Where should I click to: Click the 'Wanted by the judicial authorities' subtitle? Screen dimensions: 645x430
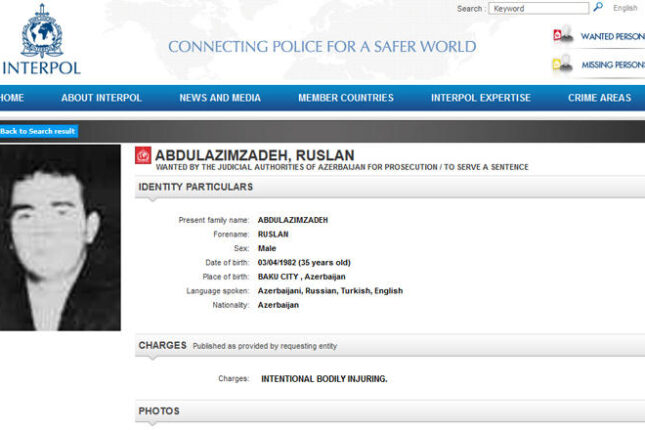click(x=342, y=167)
